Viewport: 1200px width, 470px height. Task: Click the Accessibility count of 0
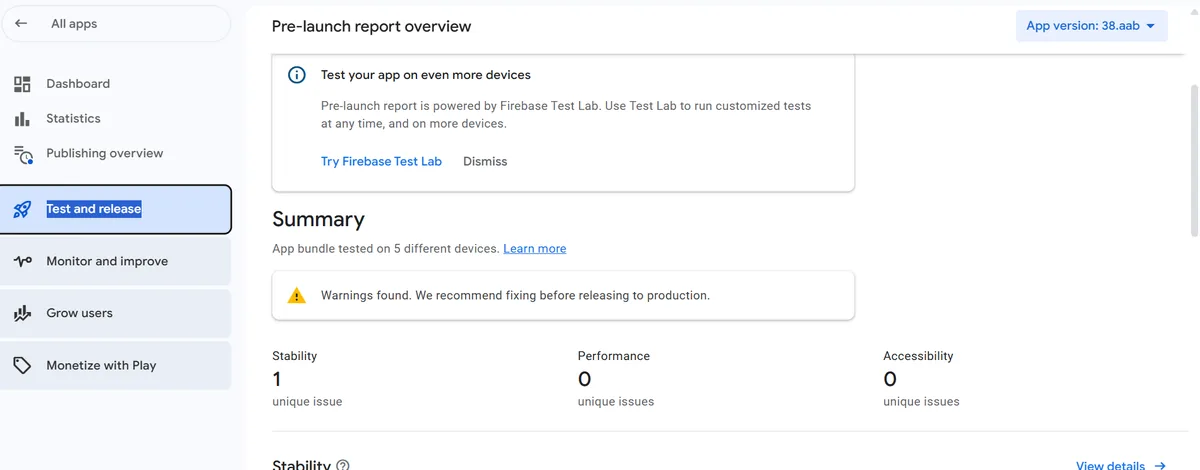(890, 379)
